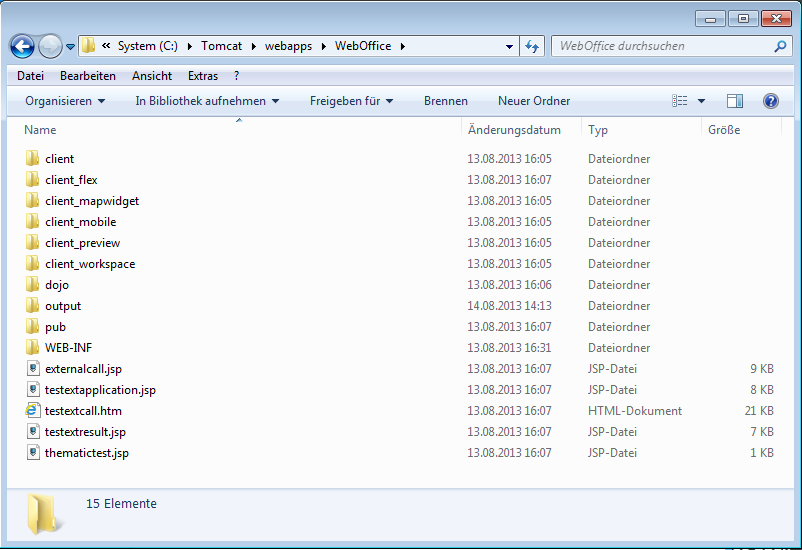Select the WEB-INF folder icon

(x=32, y=347)
